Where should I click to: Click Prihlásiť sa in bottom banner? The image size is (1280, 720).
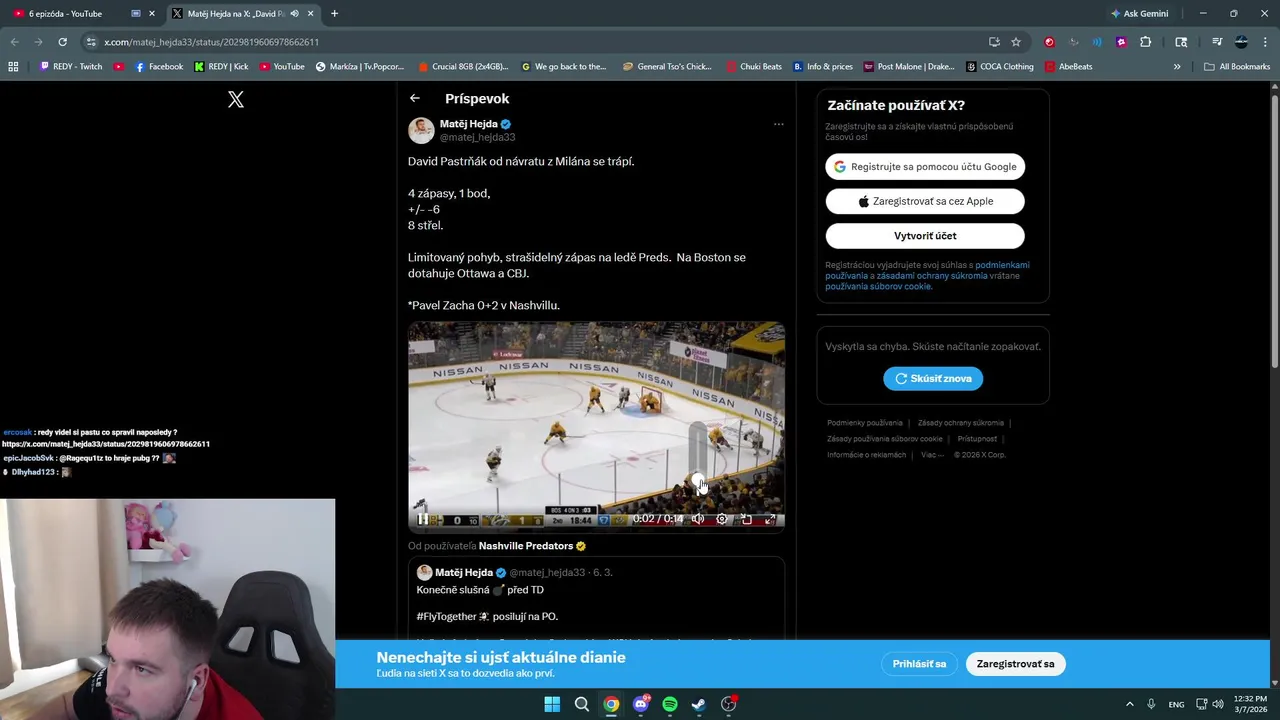tap(919, 664)
